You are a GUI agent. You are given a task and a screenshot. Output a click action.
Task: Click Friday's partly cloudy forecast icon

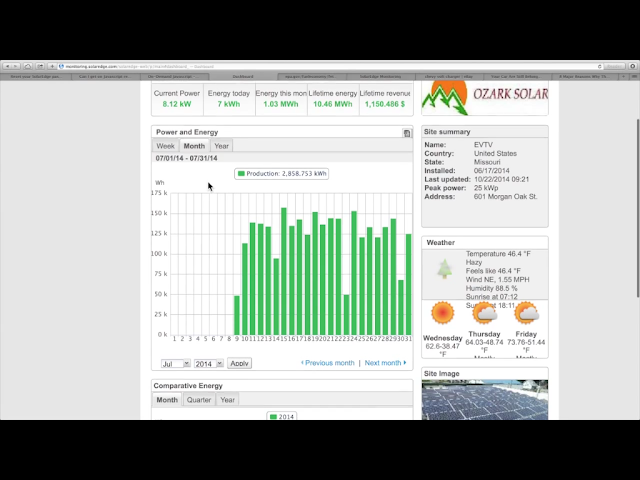(527, 313)
